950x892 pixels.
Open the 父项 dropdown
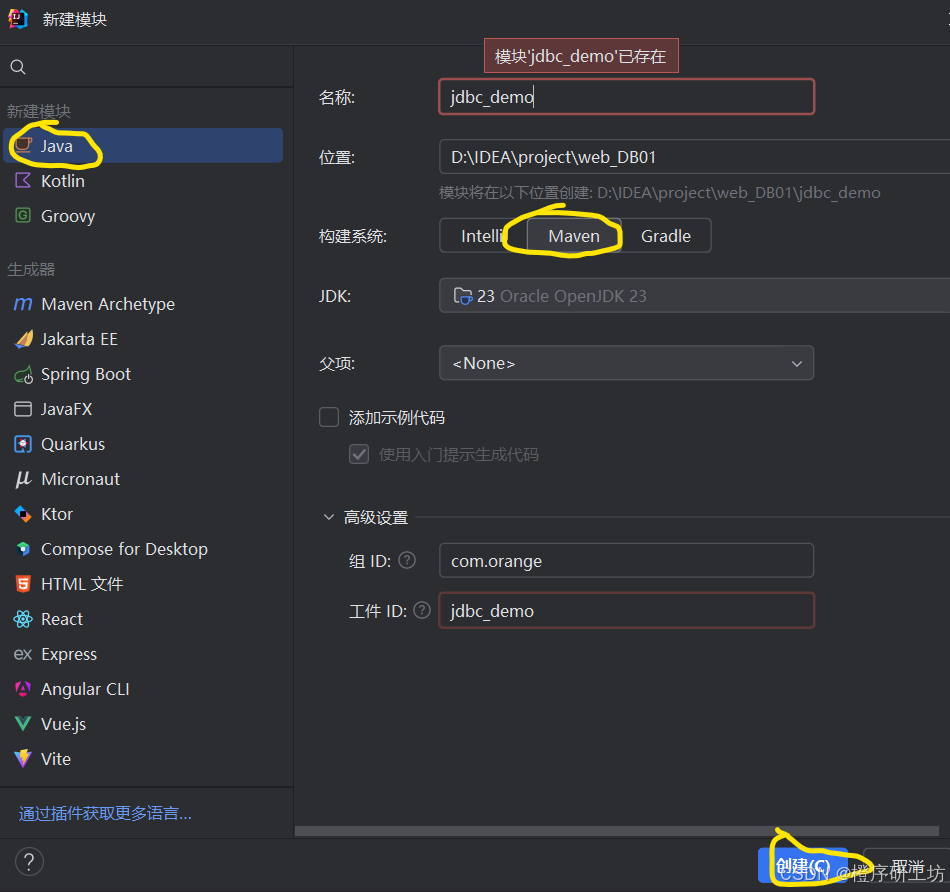(626, 363)
